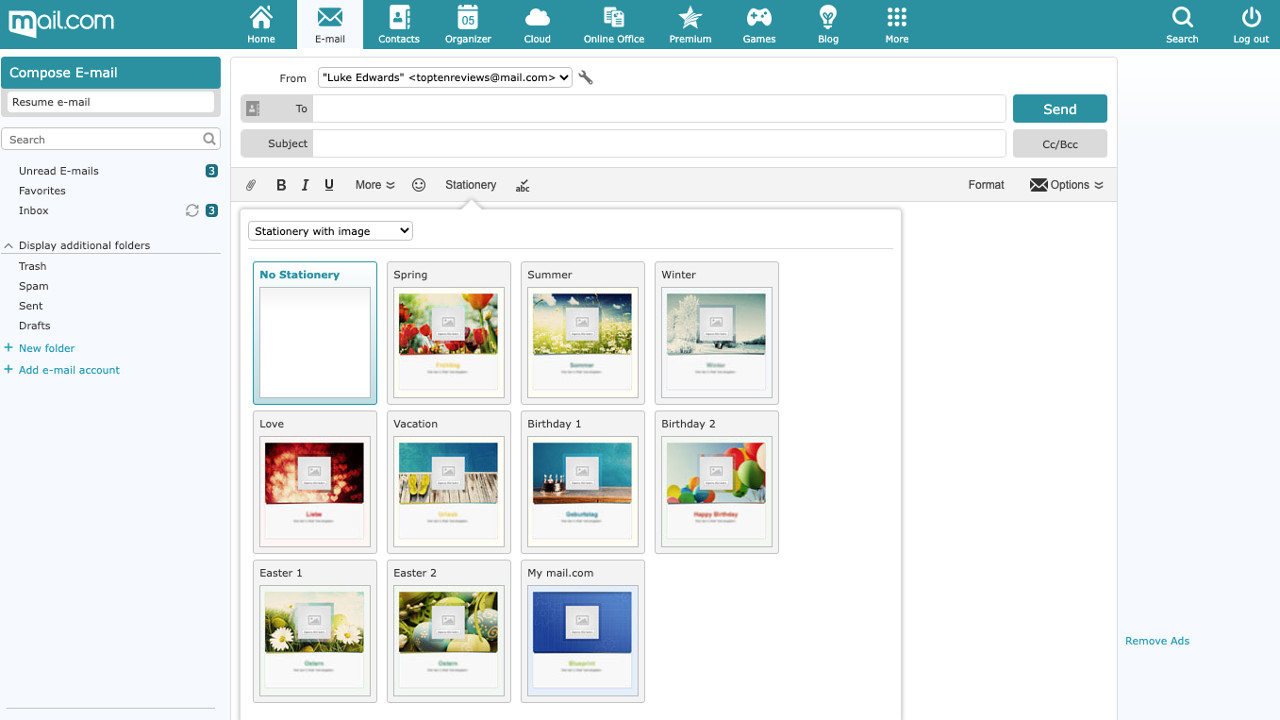The image size is (1280, 720).
Task: Click the Send button
Action: 1060,109
